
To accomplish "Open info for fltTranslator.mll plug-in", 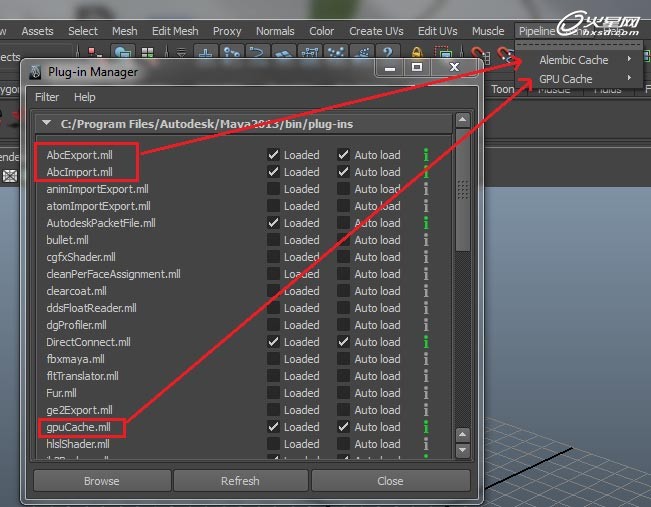I will [x=426, y=376].
